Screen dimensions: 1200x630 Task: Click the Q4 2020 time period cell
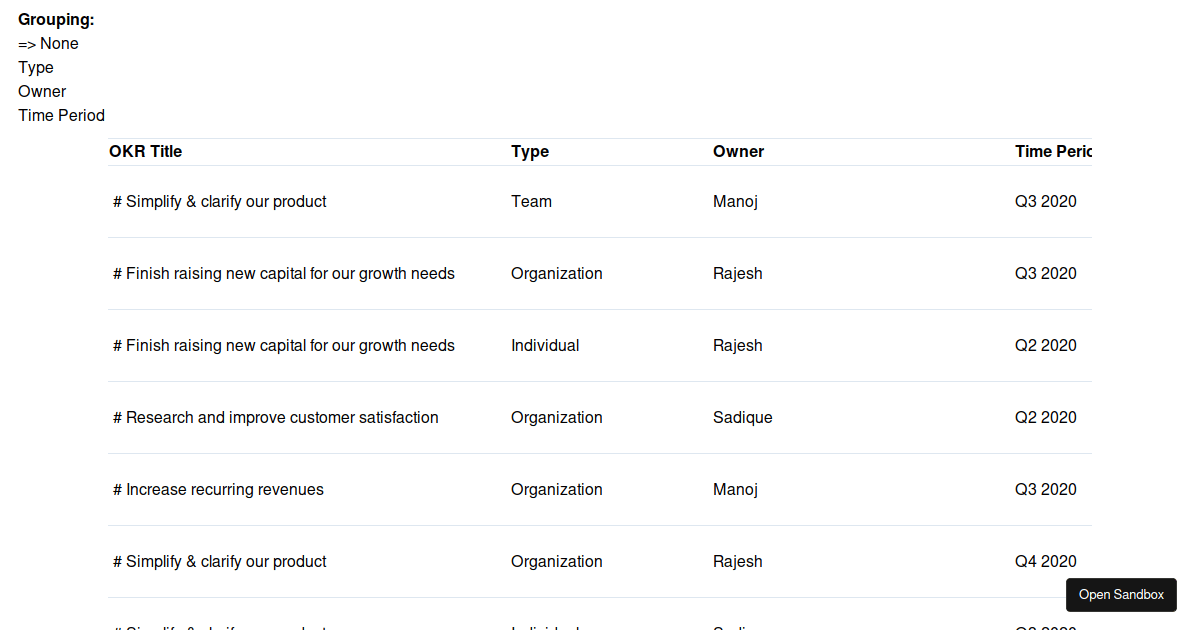pyautogui.click(x=1045, y=561)
